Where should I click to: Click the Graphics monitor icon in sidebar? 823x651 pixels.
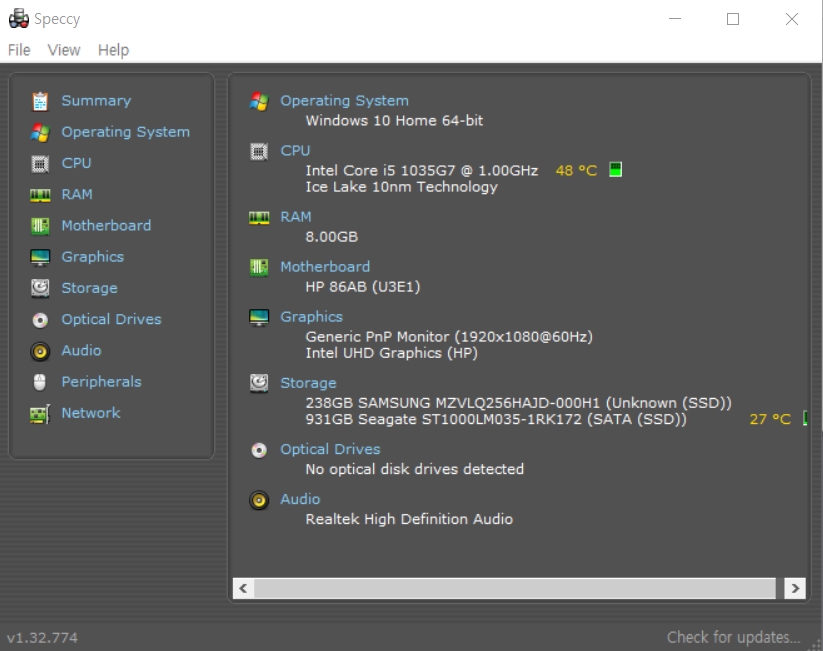[x=40, y=257]
